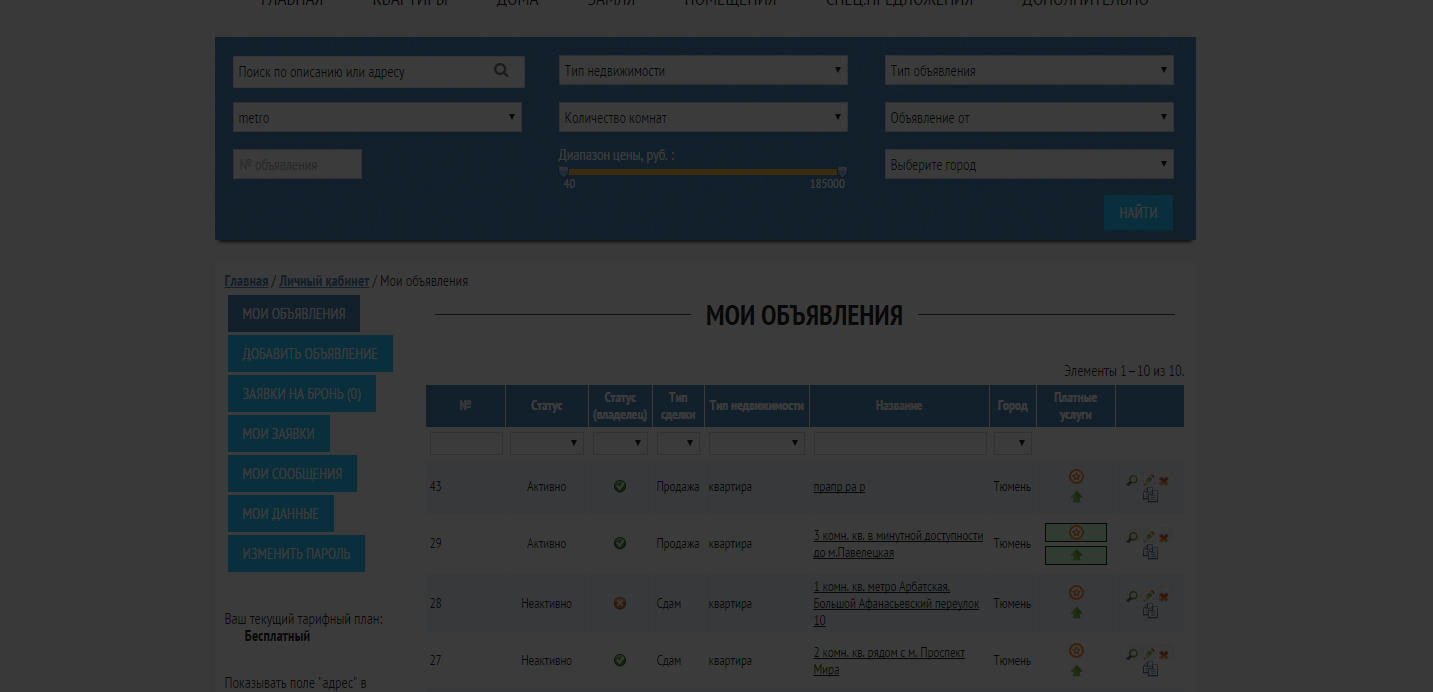This screenshot has height=692, width=1433.
Task: Open 'Мои данные' sidebar item
Action: (x=281, y=514)
